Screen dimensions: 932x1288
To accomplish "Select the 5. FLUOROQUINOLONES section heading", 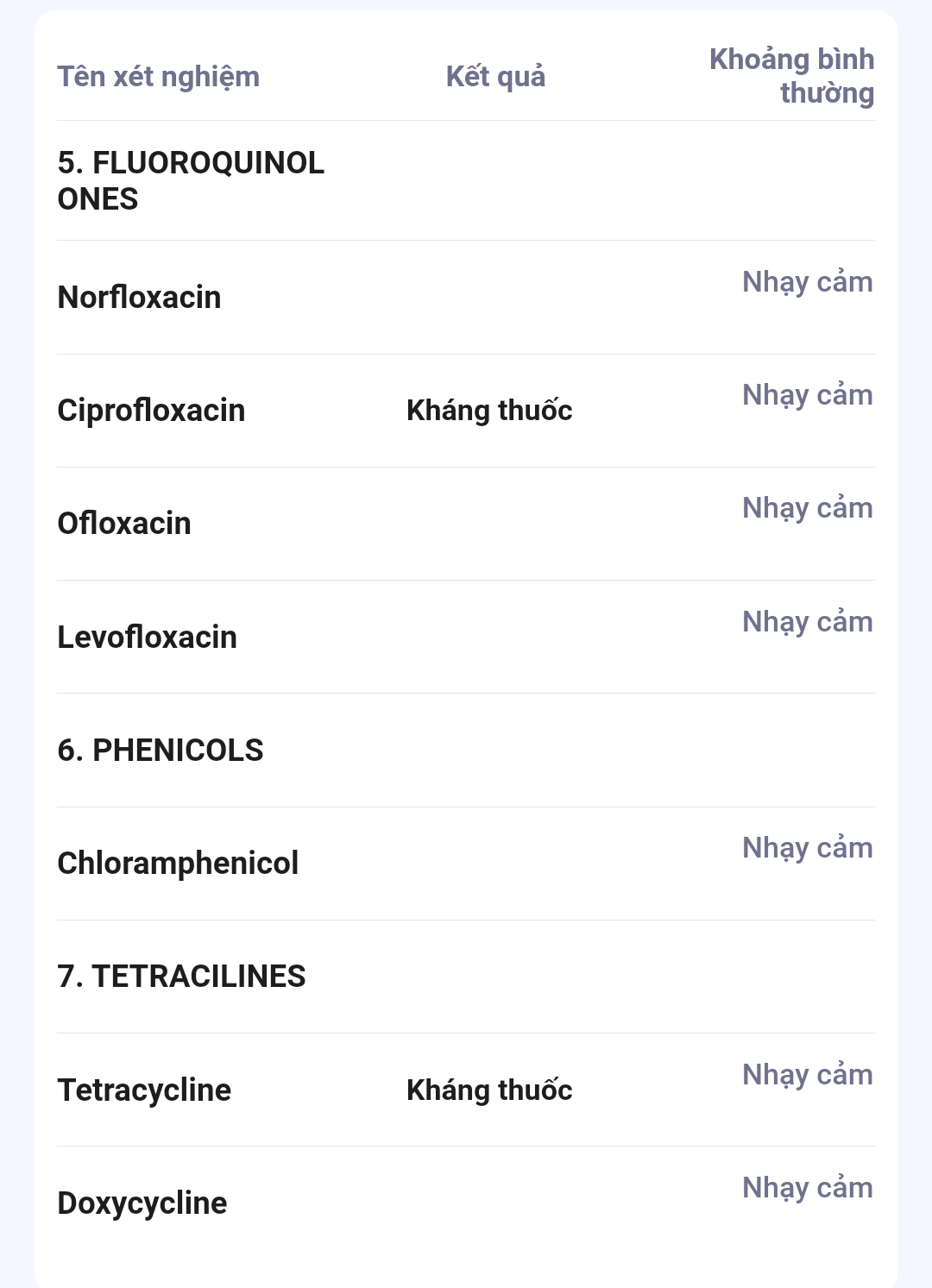I will 191,180.
